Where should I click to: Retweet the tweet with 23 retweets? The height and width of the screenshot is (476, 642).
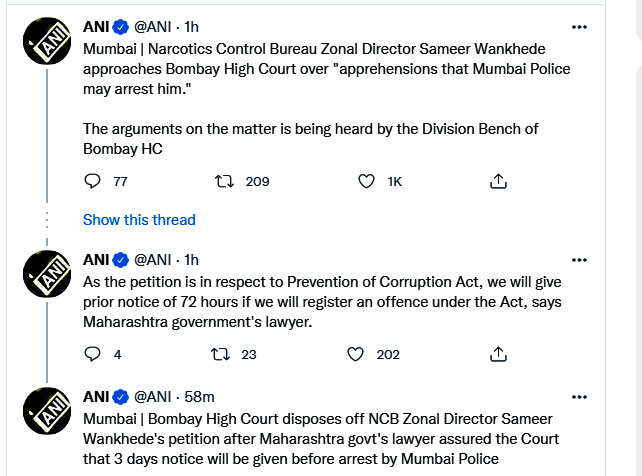point(226,354)
